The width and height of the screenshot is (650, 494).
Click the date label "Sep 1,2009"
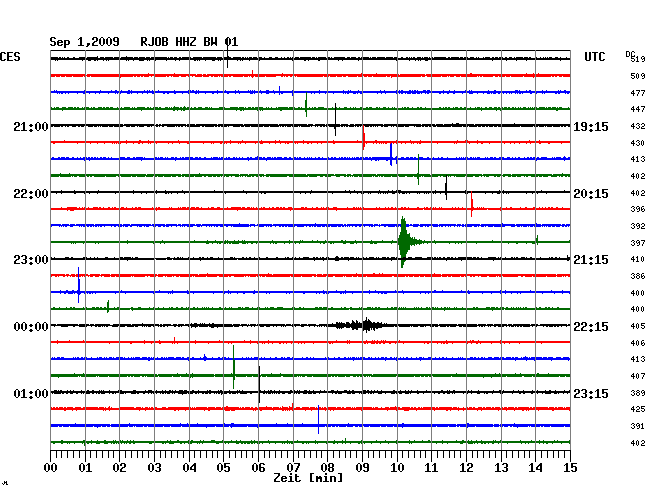click(84, 42)
